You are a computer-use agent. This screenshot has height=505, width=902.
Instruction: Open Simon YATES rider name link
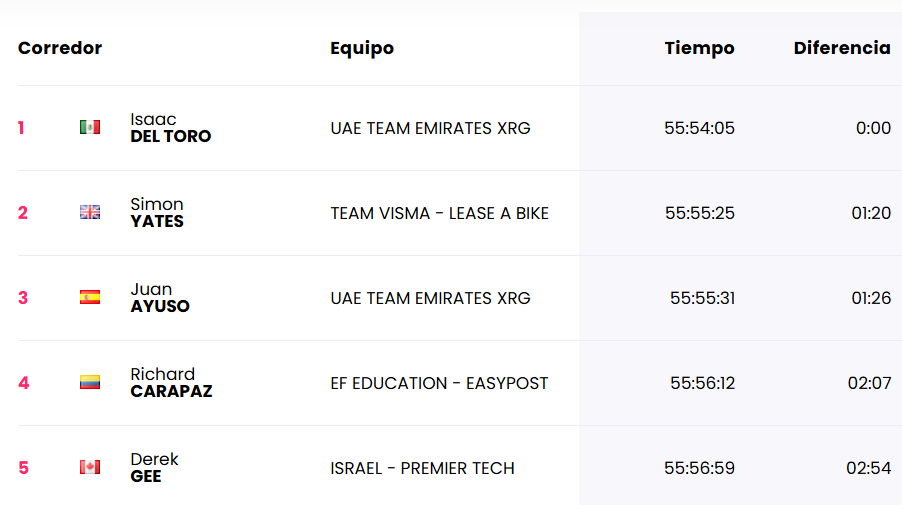(x=156, y=213)
